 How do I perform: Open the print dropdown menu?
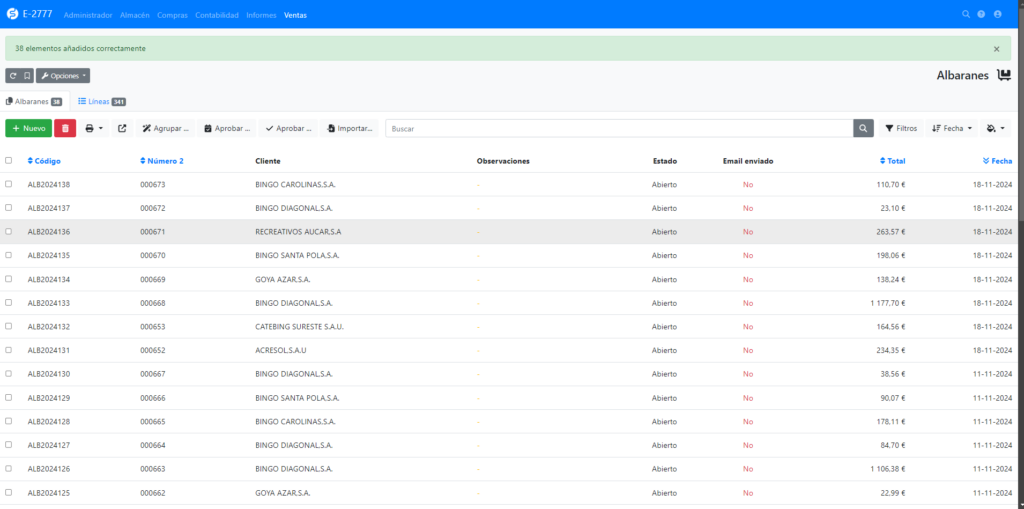94,128
